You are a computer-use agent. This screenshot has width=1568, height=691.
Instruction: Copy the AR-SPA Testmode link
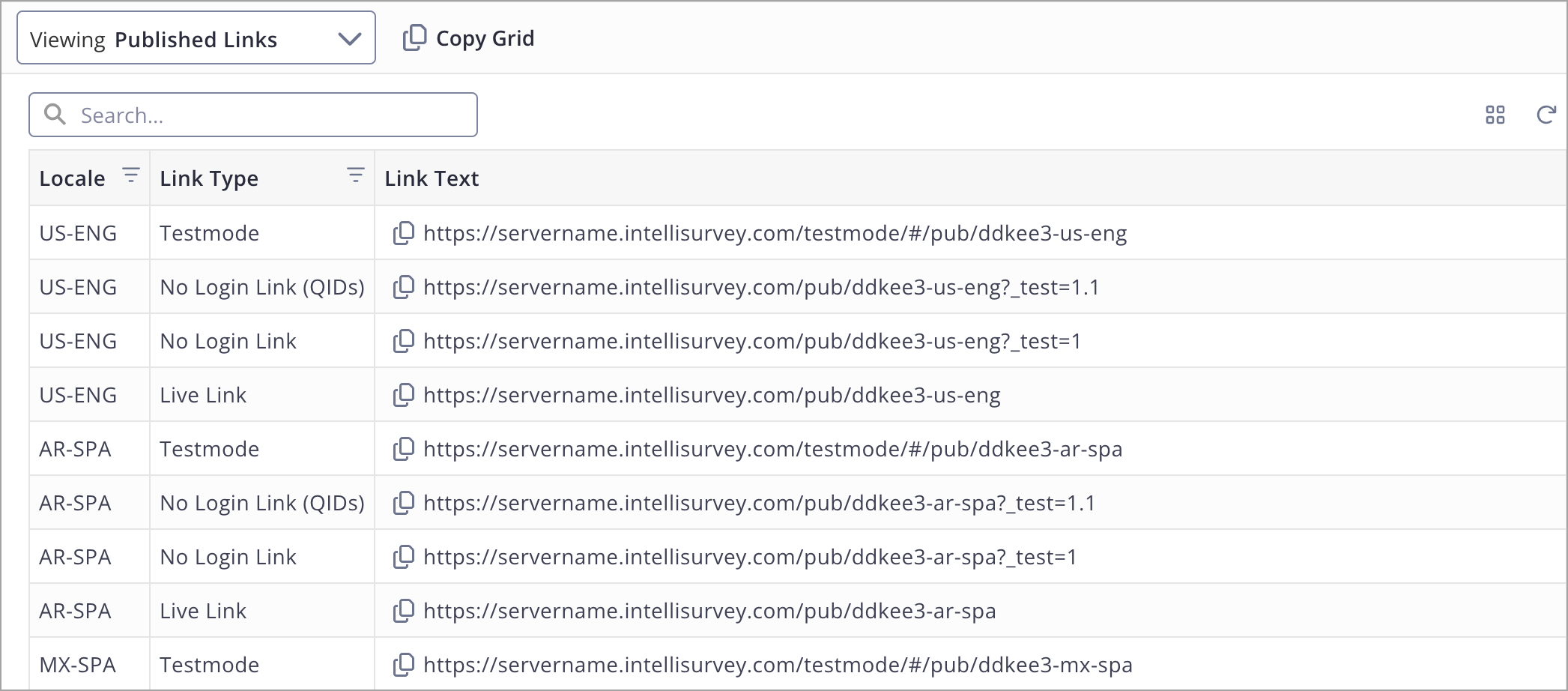[x=404, y=449]
